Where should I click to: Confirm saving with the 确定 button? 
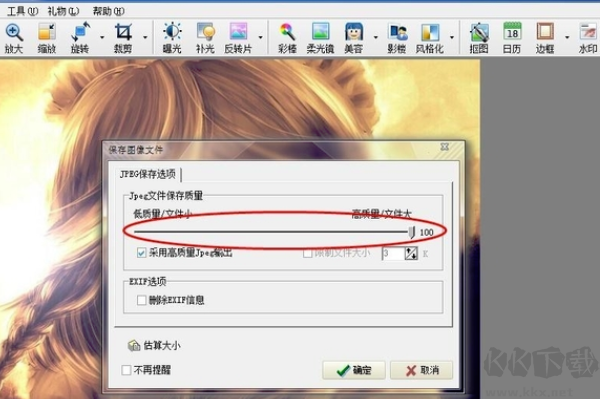tap(354, 370)
